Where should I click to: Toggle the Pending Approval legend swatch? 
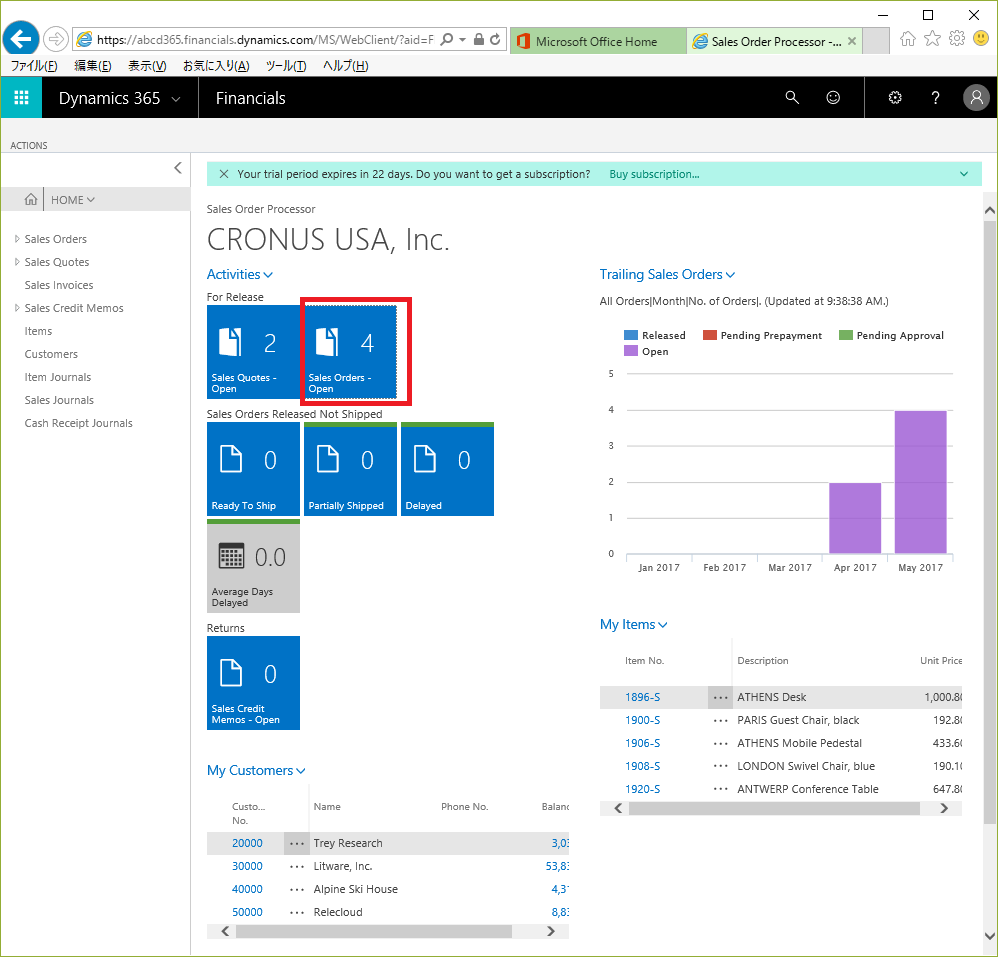click(x=846, y=335)
